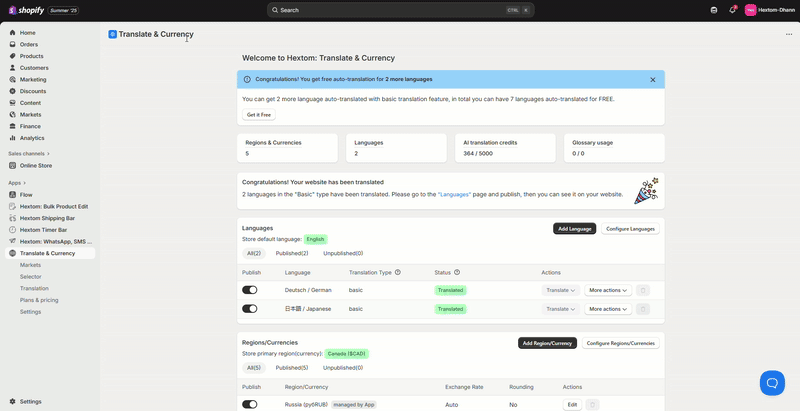Open the three-dot app menu
Screen dimensions: 800x411
tap(789, 35)
